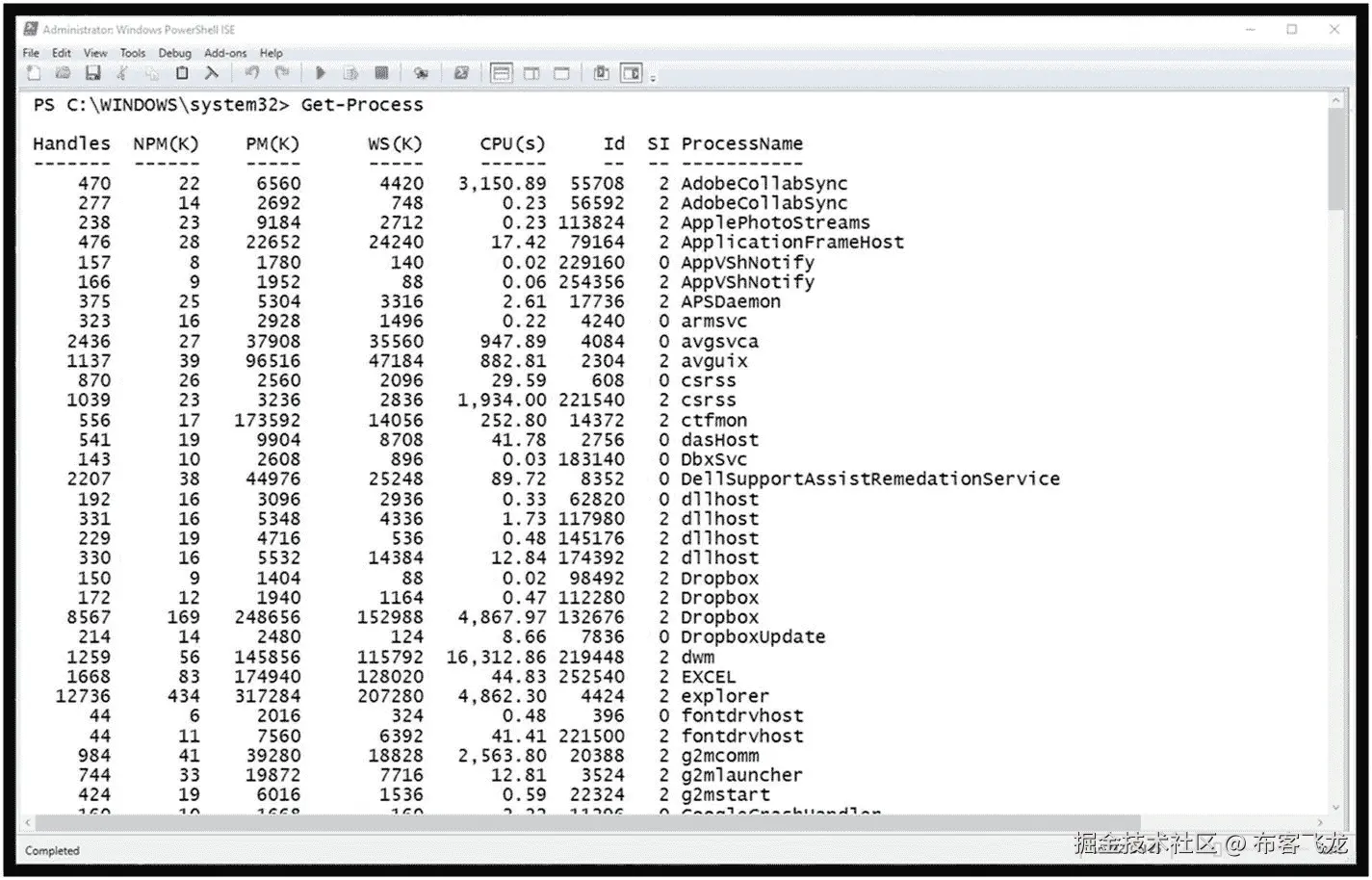Viewport: 1372px width, 880px height.
Task: Click the vertical scrollbar down arrow
Action: (x=1336, y=807)
